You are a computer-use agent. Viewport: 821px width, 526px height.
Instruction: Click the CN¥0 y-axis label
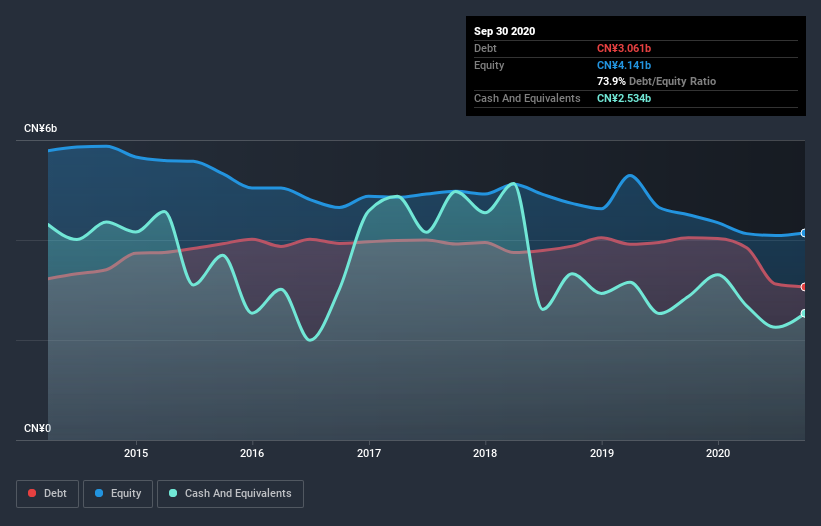click(x=37, y=429)
